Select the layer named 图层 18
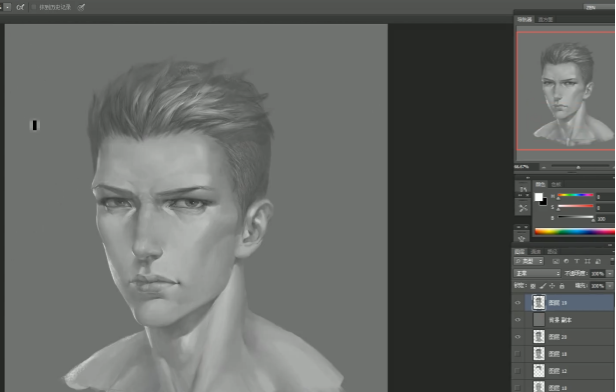 (x=557, y=354)
